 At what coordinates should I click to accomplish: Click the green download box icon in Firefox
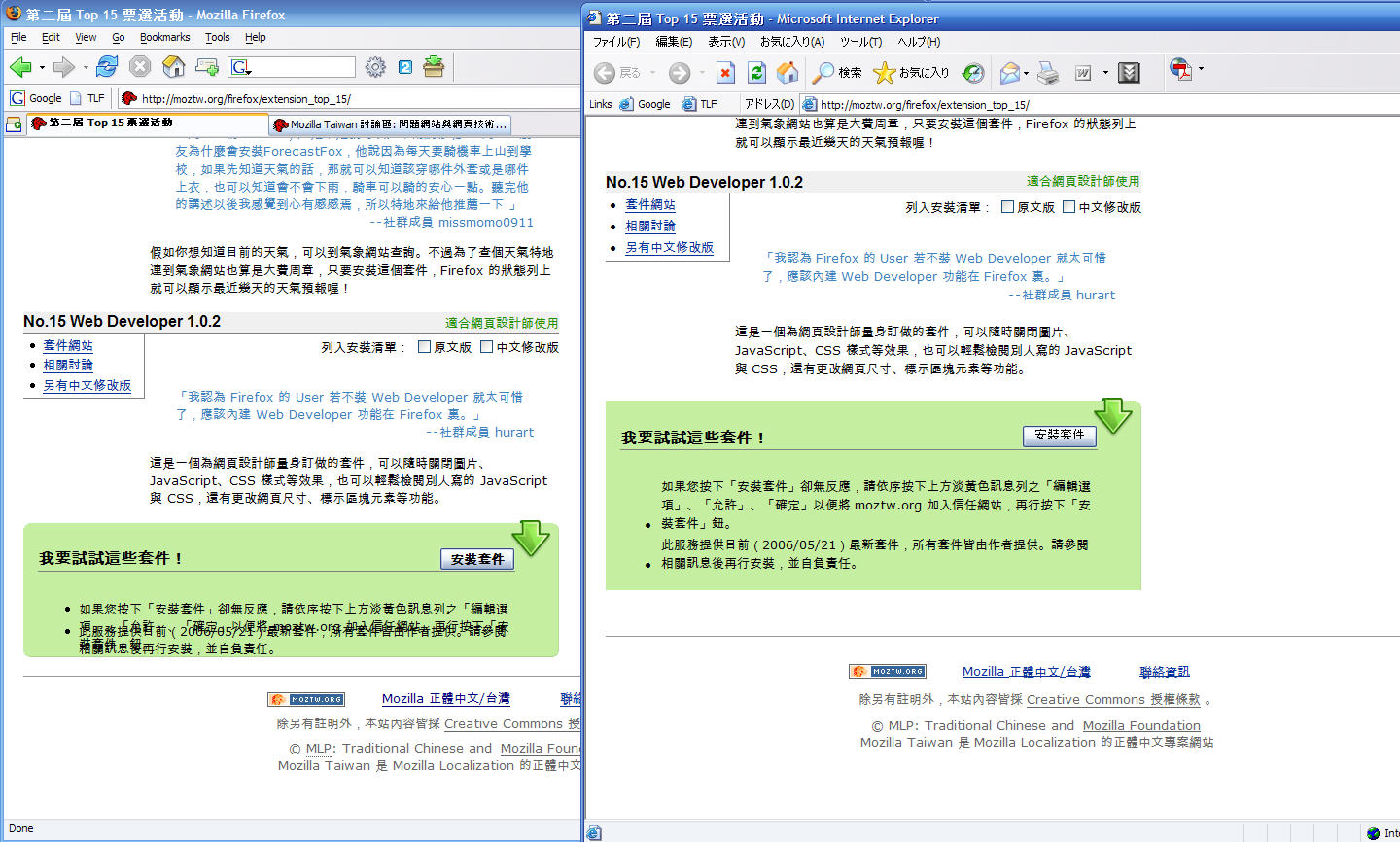(x=434, y=66)
